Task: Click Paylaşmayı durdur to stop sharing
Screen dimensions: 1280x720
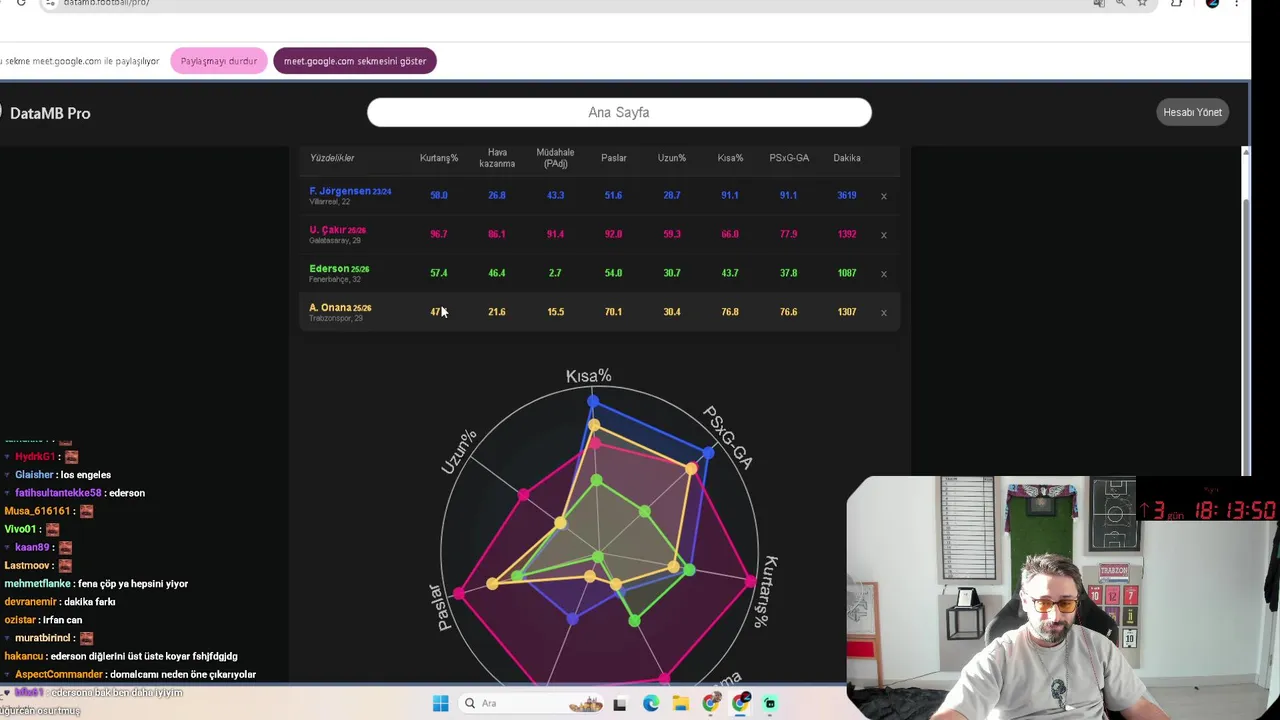Action: [x=219, y=61]
